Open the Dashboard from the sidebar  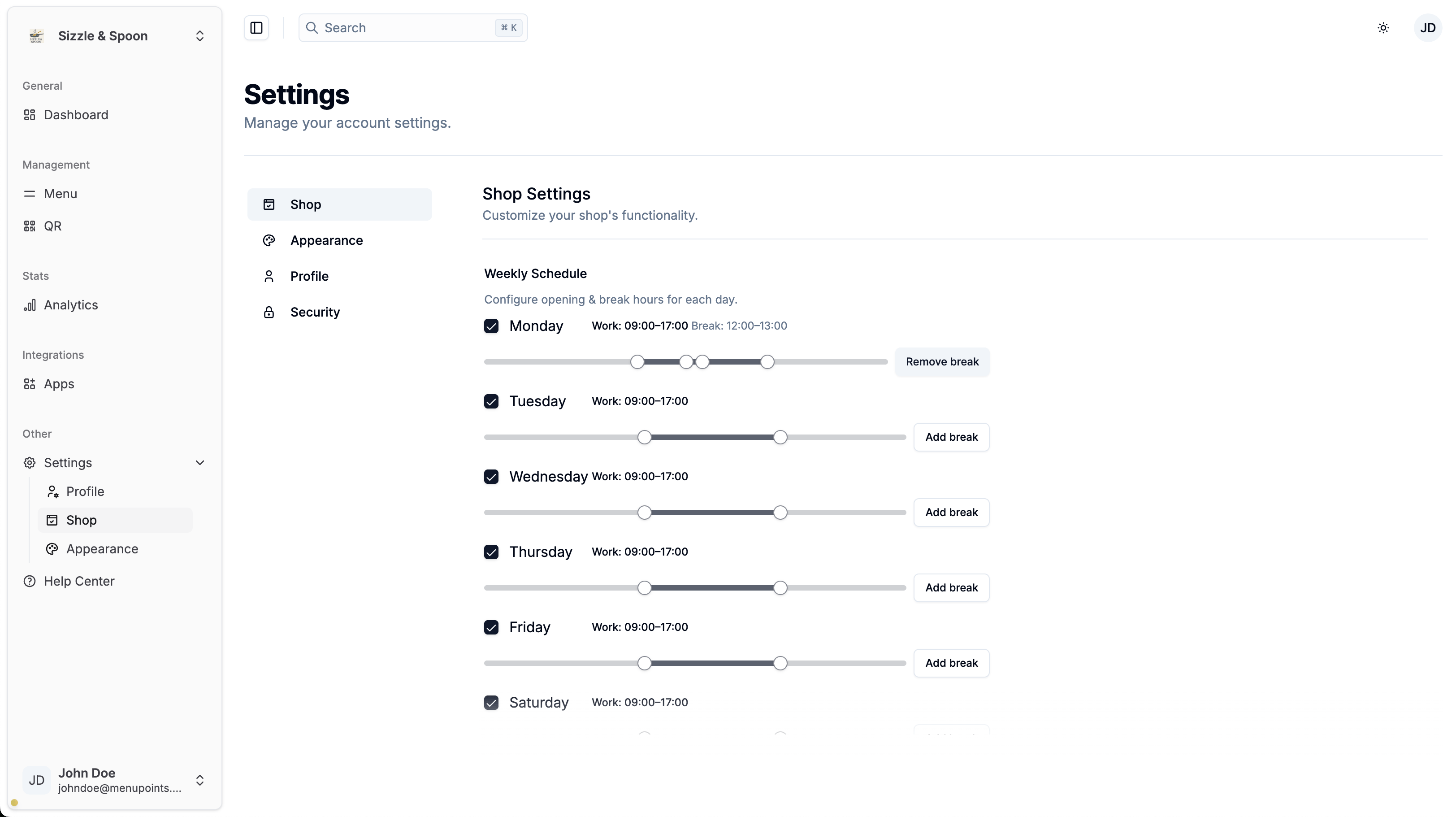76,115
